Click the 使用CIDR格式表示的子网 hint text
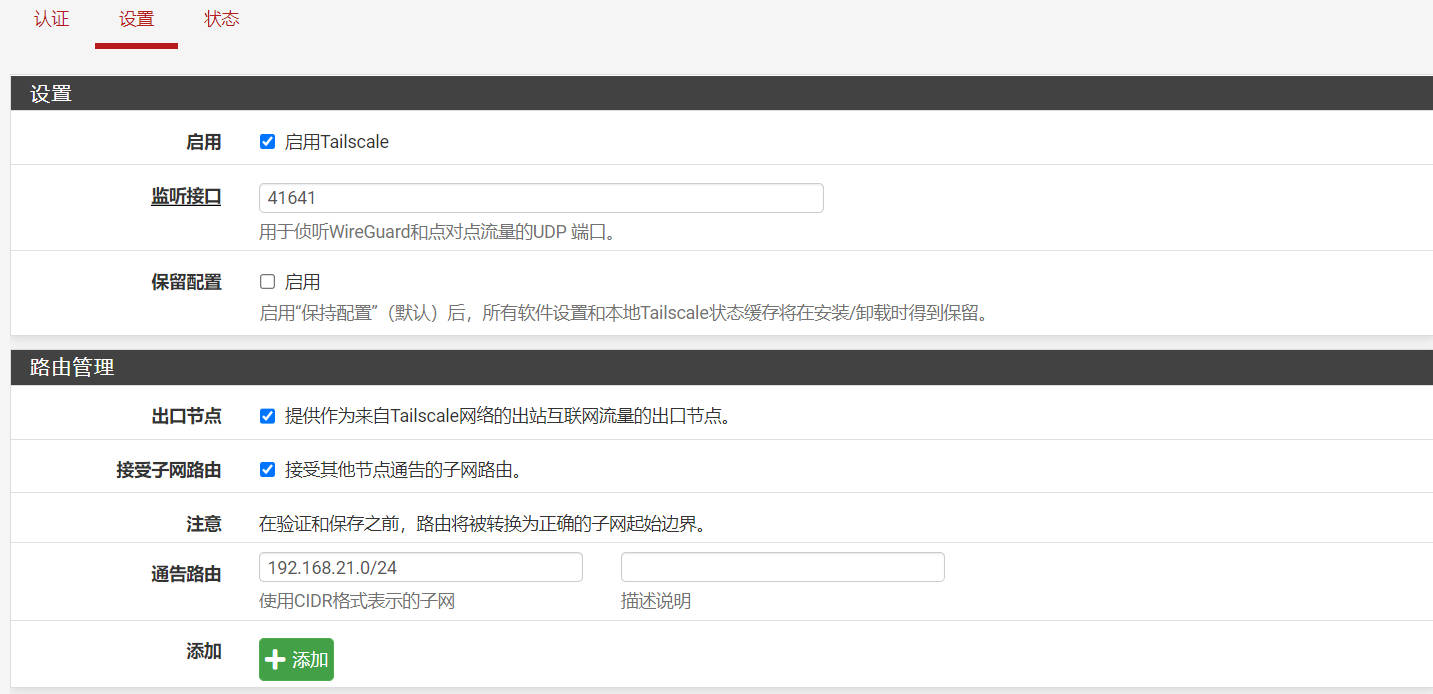 356,601
